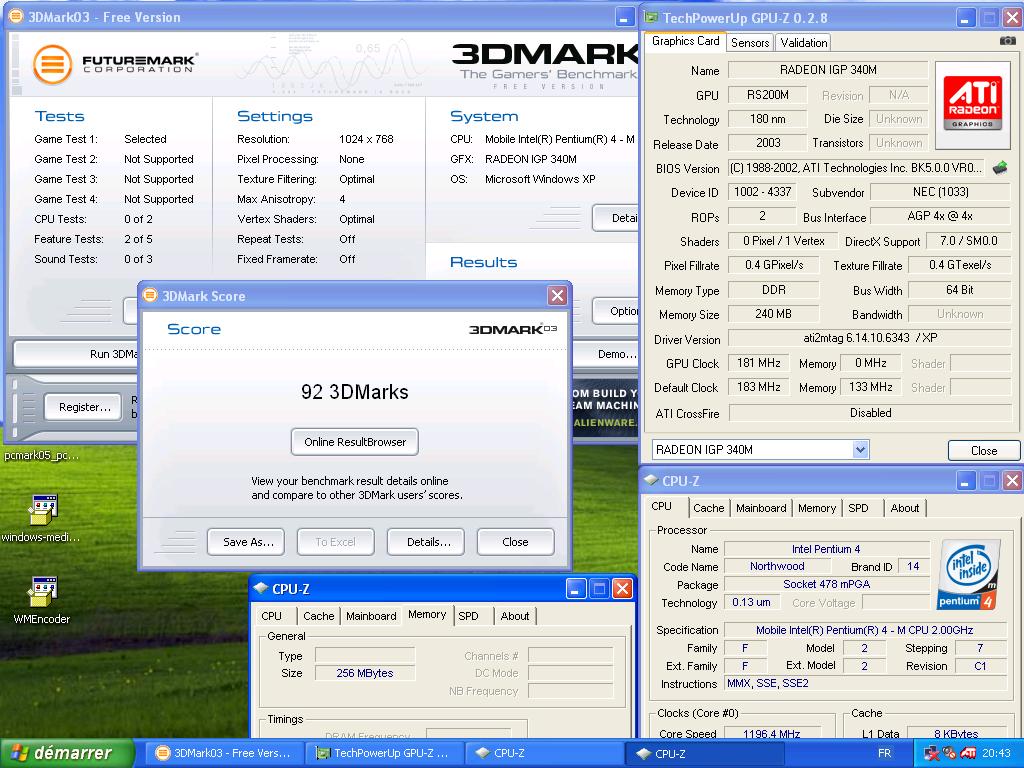1024x768 pixels.
Task: Minimize the GPU-Z window
Action: [x=966, y=18]
